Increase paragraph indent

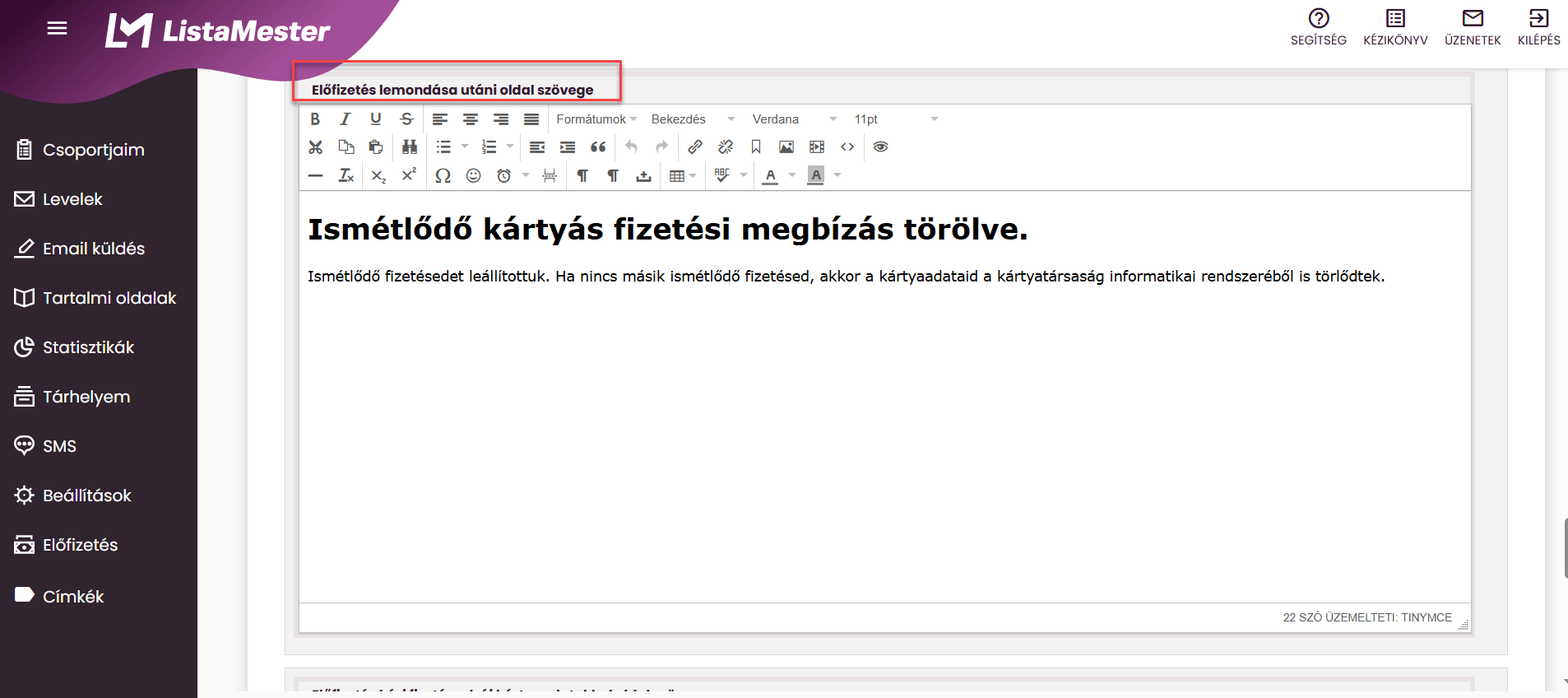click(x=568, y=147)
